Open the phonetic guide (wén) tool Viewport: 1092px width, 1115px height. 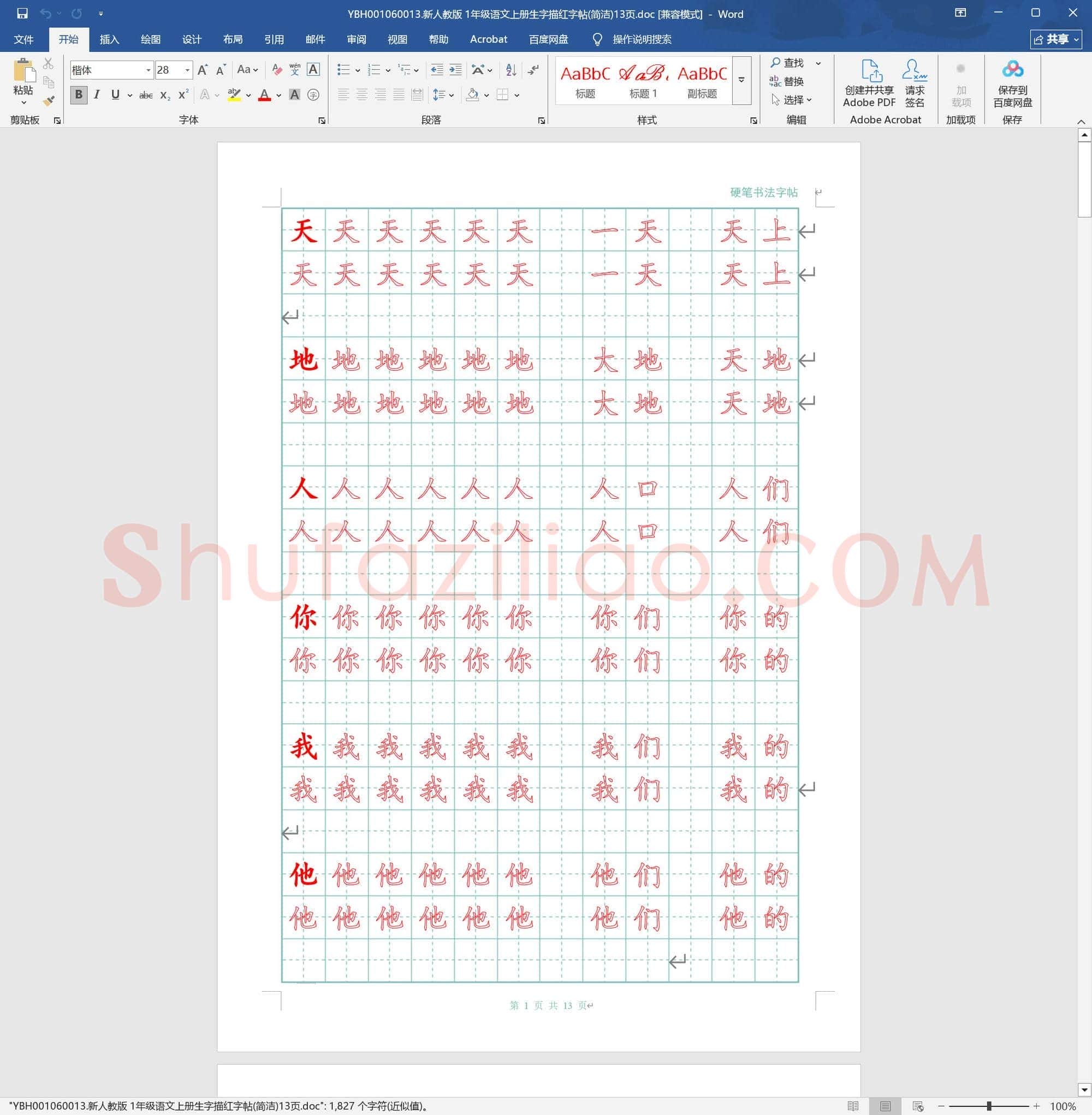295,70
